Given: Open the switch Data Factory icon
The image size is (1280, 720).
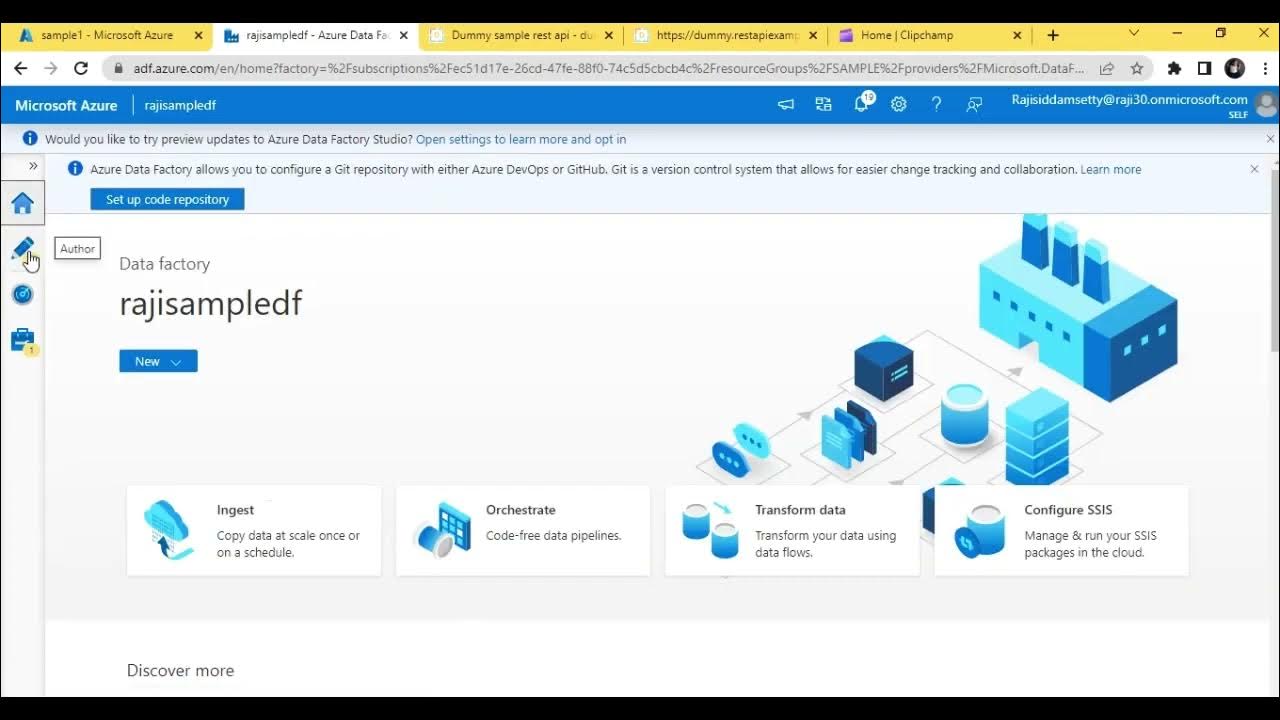Looking at the screenshot, I should pos(823,104).
